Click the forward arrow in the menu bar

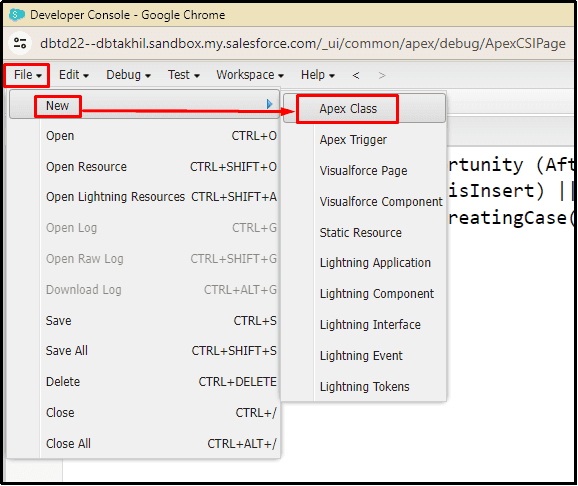382,76
